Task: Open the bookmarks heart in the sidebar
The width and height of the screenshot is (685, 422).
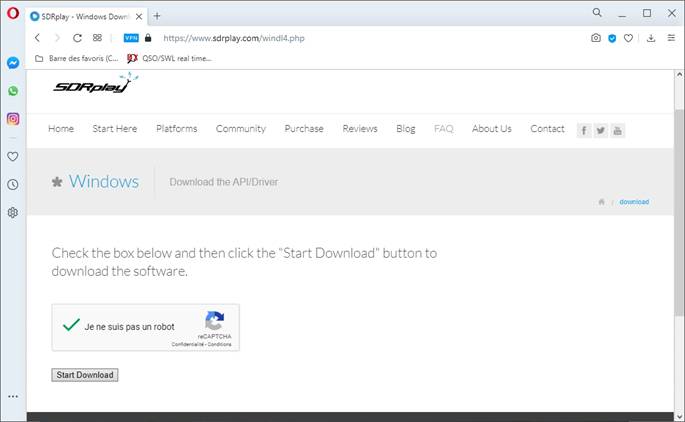Action: click(13, 156)
